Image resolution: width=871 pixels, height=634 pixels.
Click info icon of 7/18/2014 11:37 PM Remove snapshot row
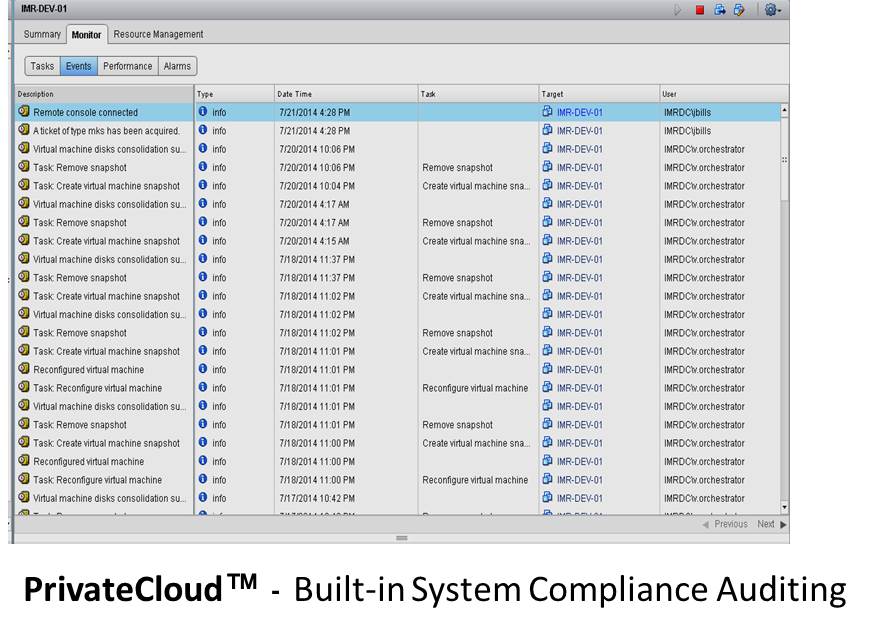pos(203,277)
